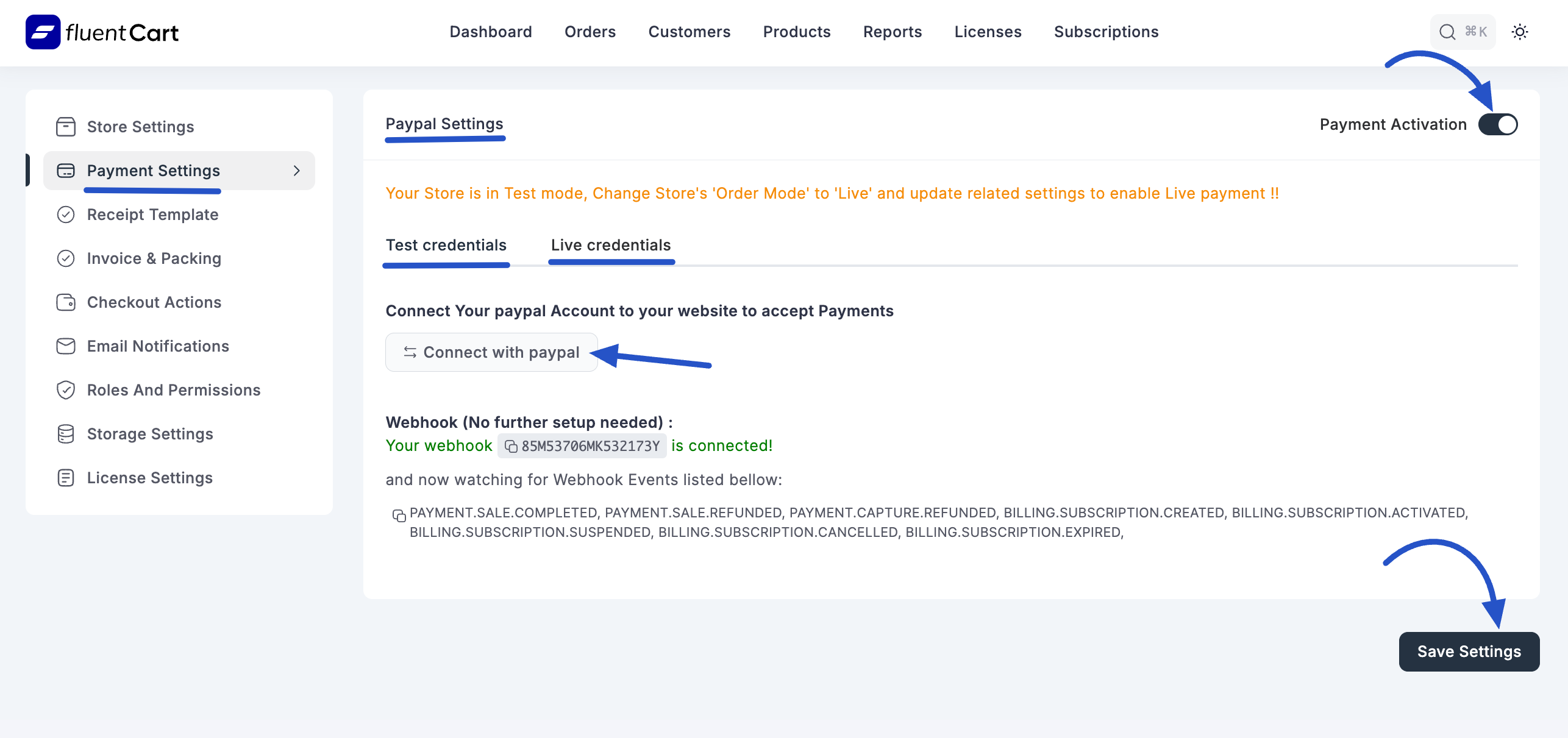The image size is (1568, 738).
Task: Open Checkout Actions settings
Action: [x=154, y=302]
